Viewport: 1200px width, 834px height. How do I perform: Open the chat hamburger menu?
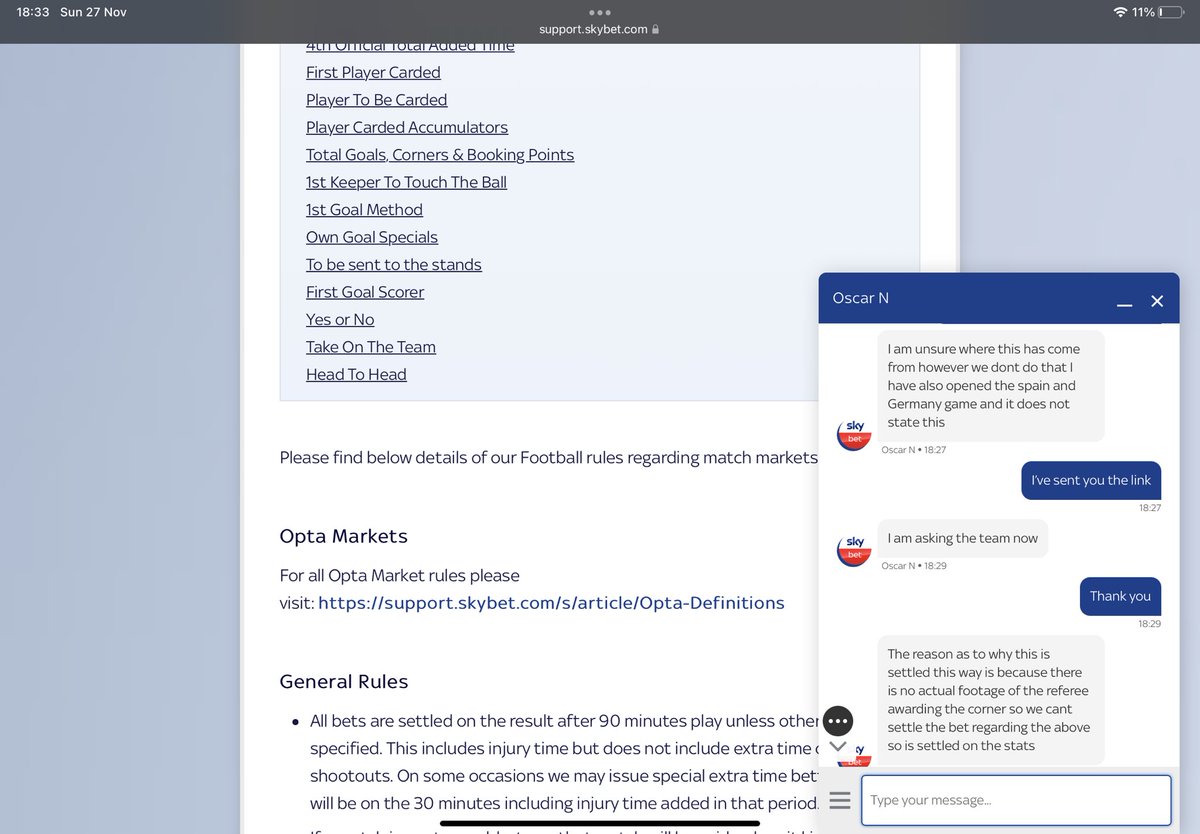coord(840,800)
